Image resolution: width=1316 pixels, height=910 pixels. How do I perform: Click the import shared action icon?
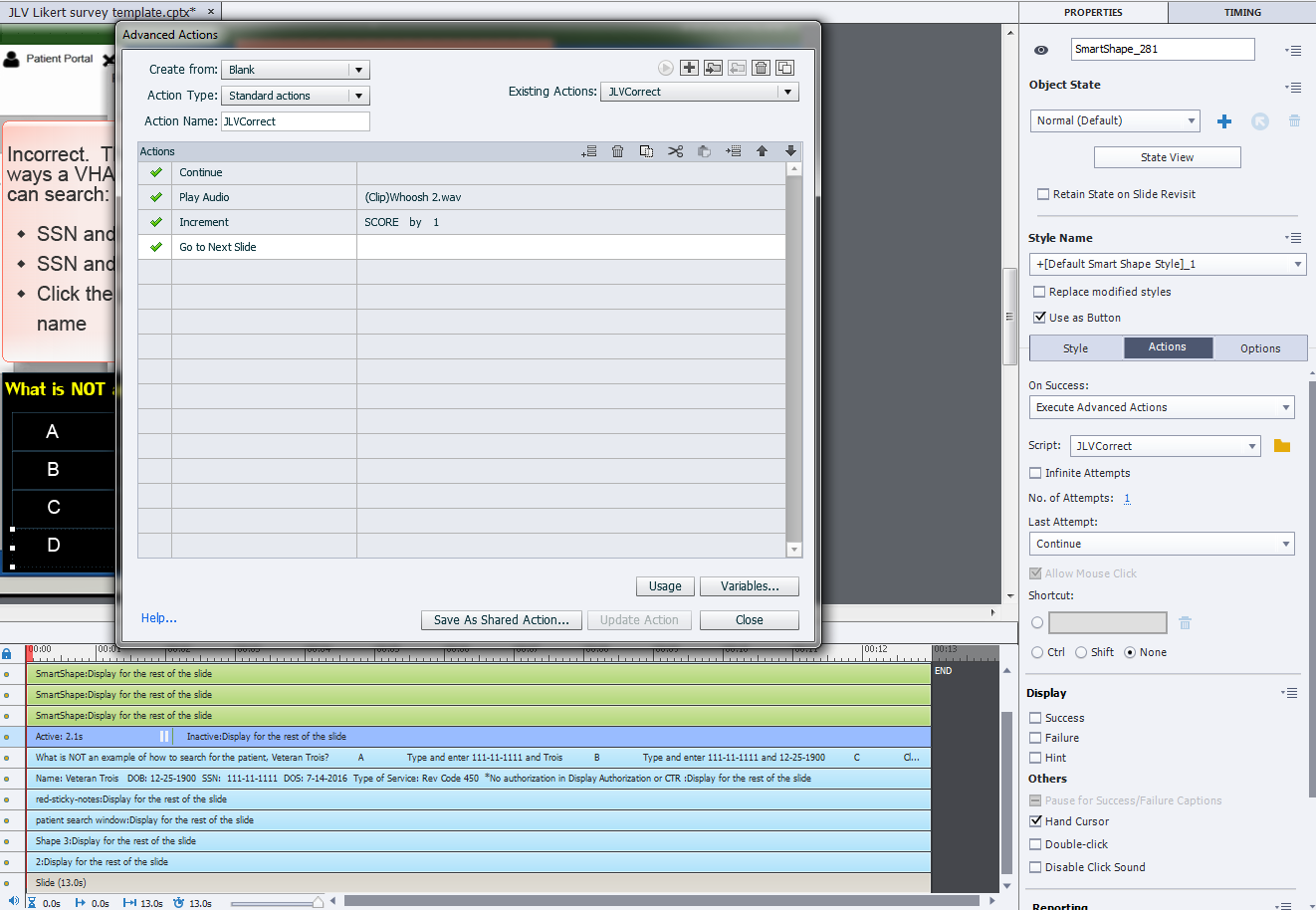713,68
